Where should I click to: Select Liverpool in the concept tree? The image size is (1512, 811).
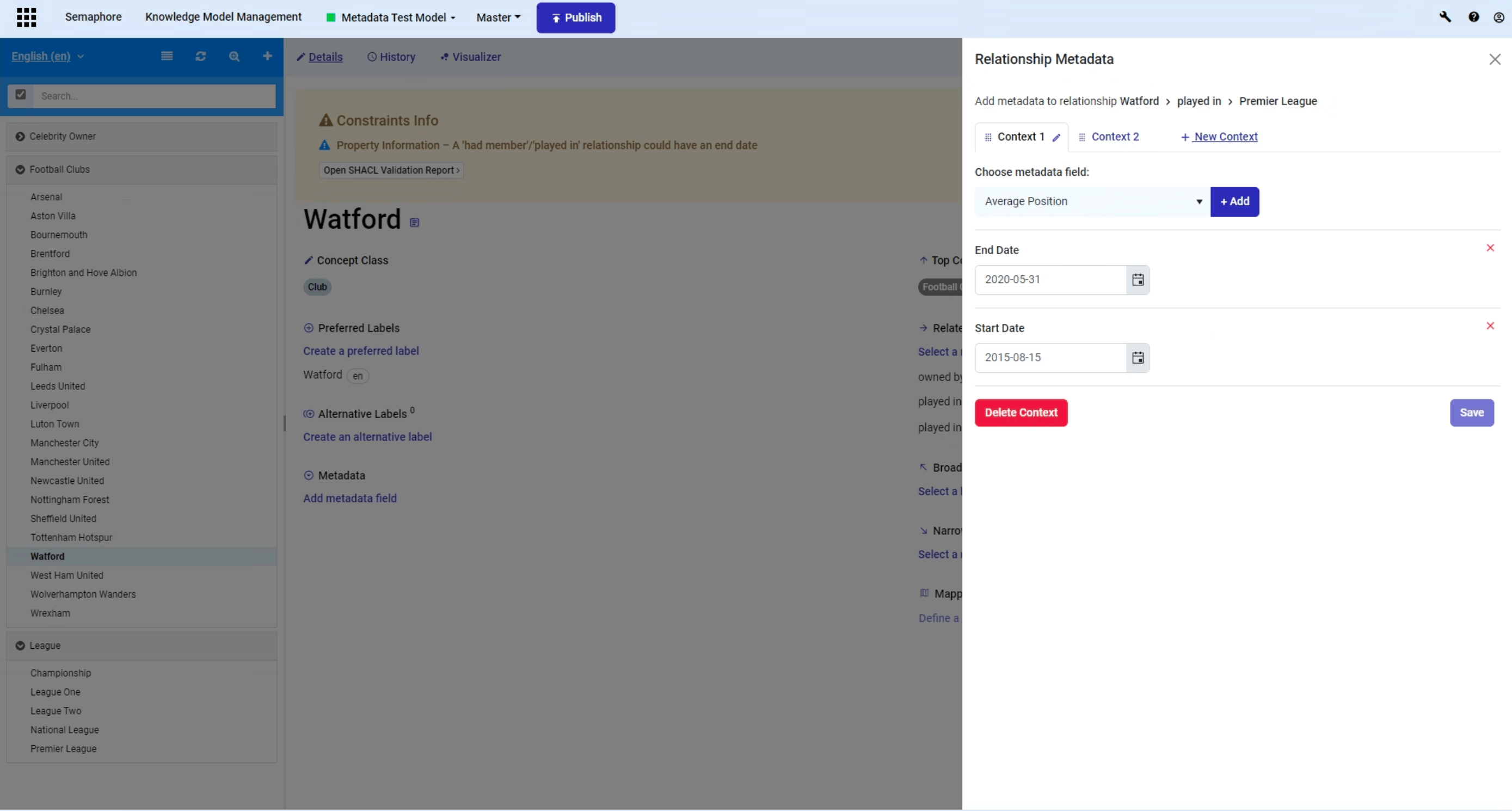(x=50, y=405)
